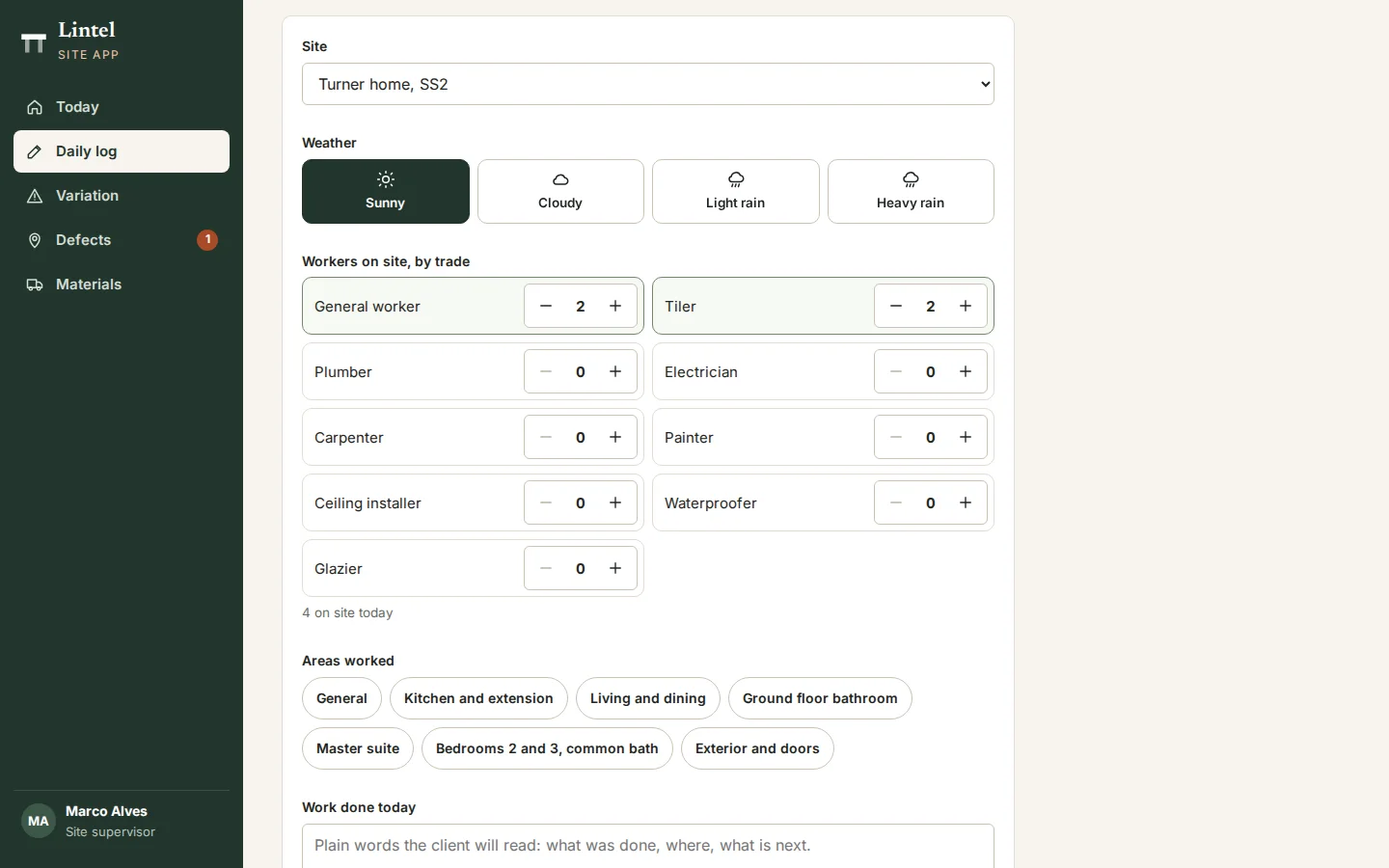The width and height of the screenshot is (1389, 868).
Task: Increase General worker count with plus icon
Action: coord(615,306)
